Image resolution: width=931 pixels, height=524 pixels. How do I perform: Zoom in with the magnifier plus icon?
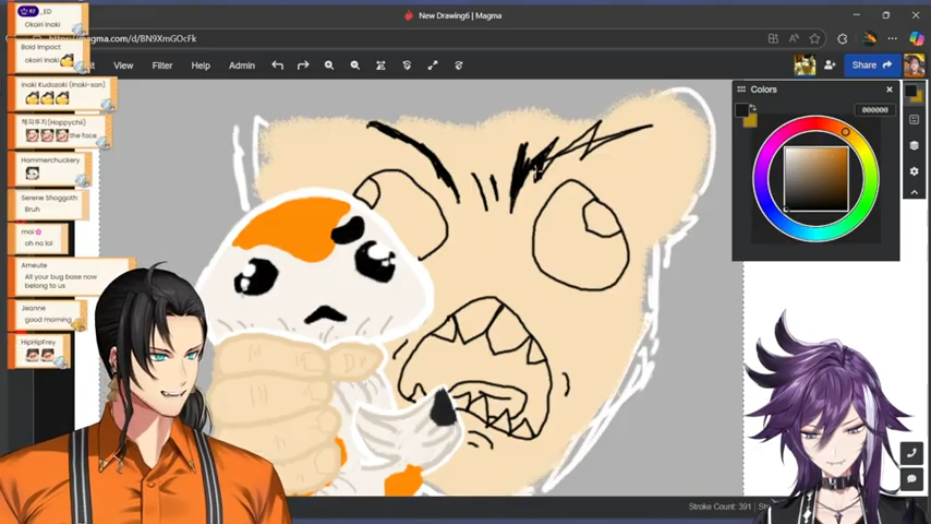pos(329,66)
